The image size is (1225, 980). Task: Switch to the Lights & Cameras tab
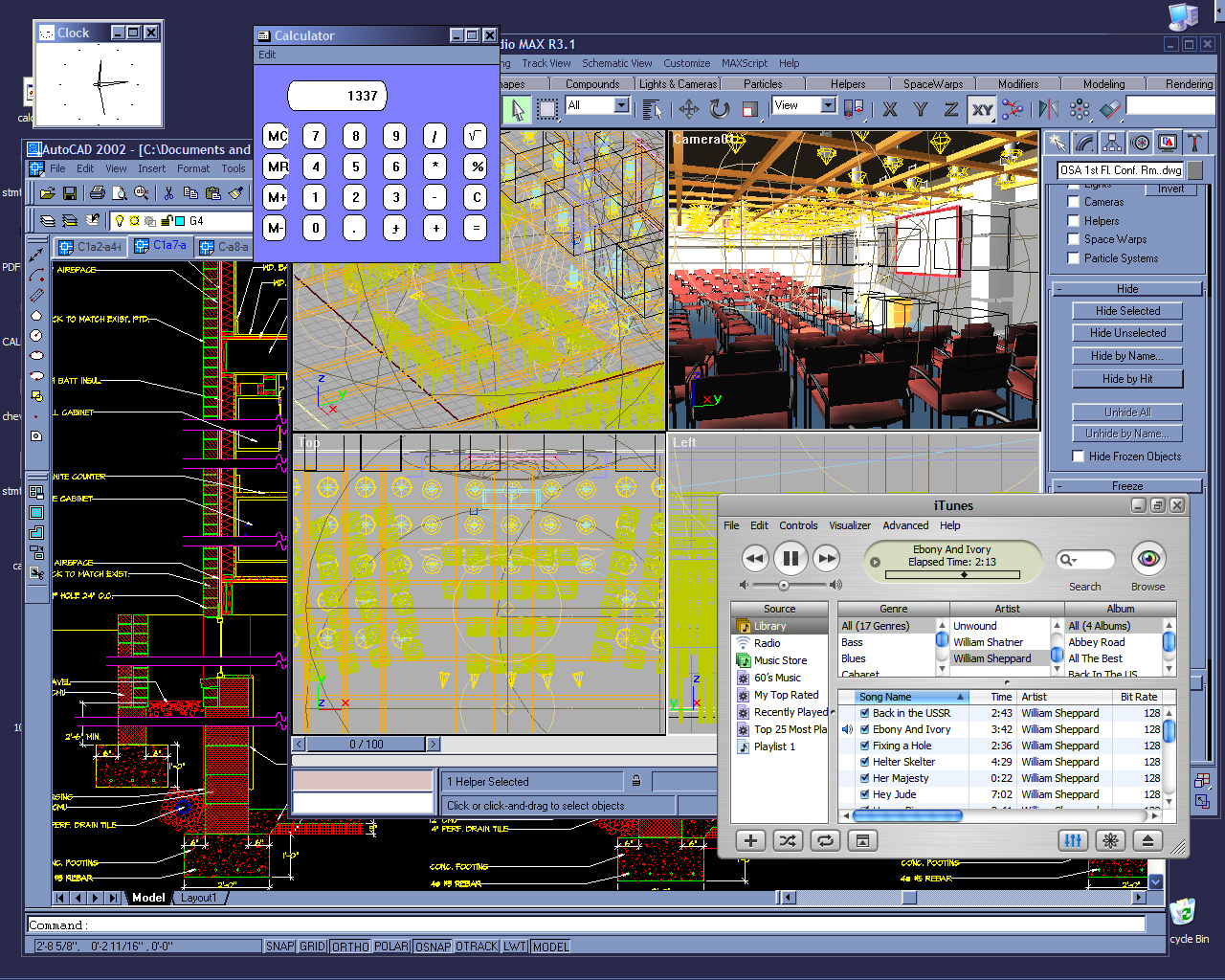(678, 84)
